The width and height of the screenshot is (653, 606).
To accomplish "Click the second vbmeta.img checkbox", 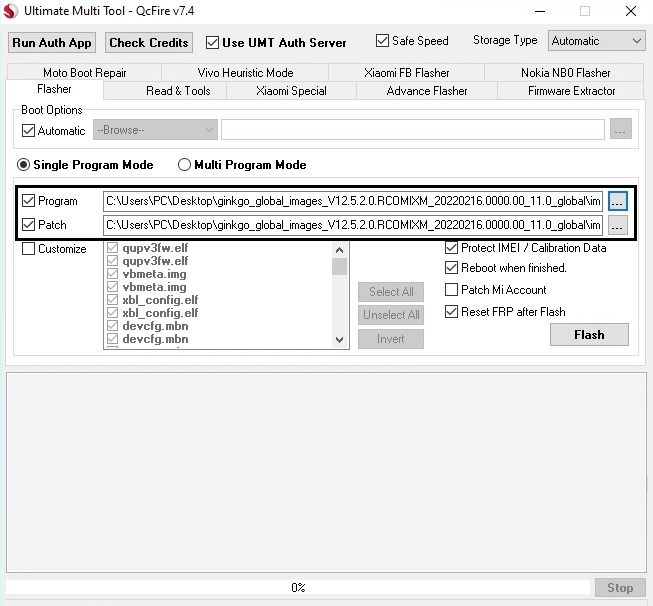I will click(x=112, y=287).
